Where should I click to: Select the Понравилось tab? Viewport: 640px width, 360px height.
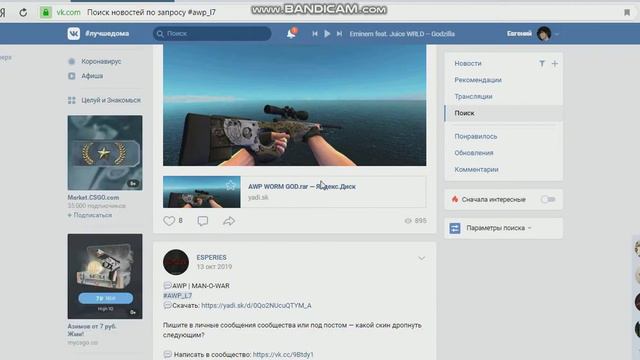pyautogui.click(x=476, y=136)
